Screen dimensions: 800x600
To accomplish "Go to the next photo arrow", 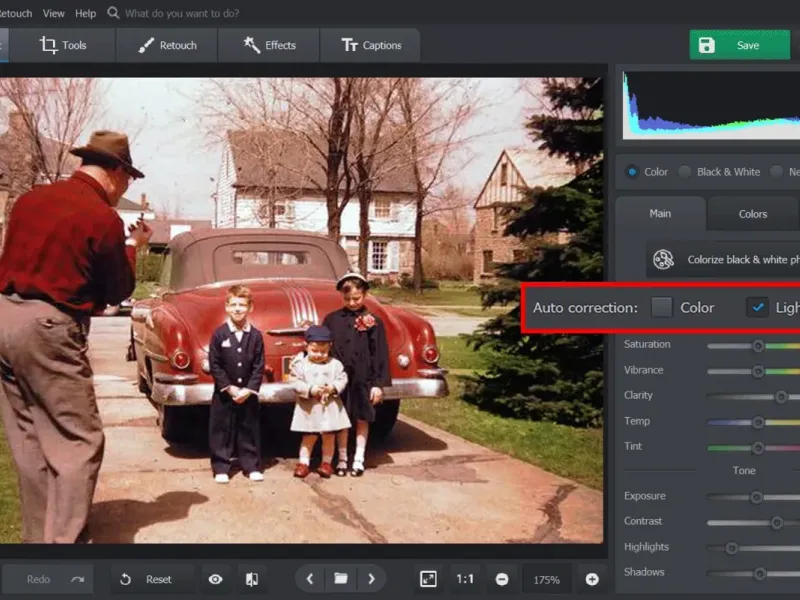I will 372,579.
